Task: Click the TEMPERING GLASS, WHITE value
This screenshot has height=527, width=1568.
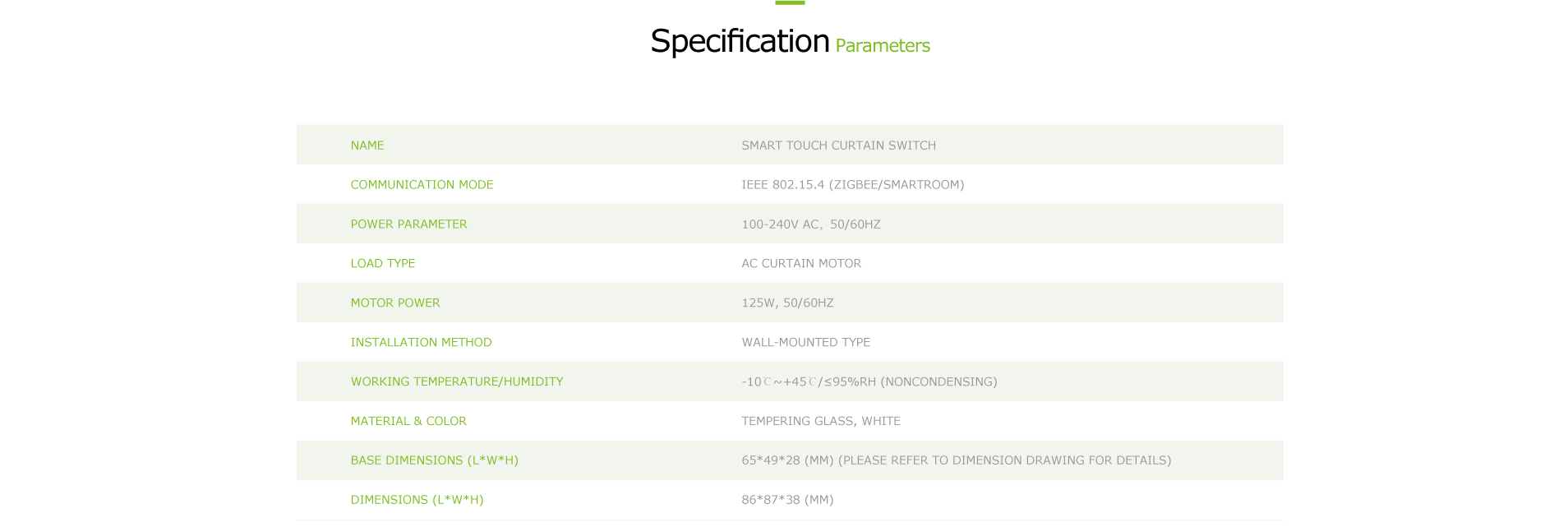Action: (821, 422)
